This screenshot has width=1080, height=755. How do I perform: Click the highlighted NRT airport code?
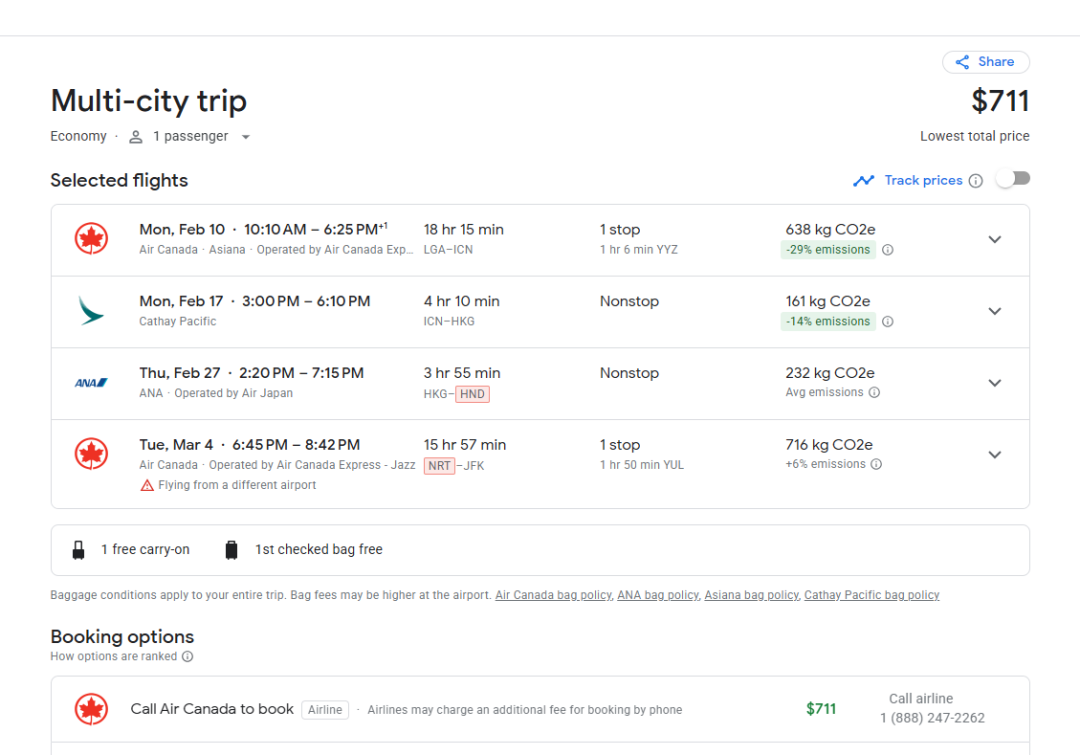click(439, 466)
